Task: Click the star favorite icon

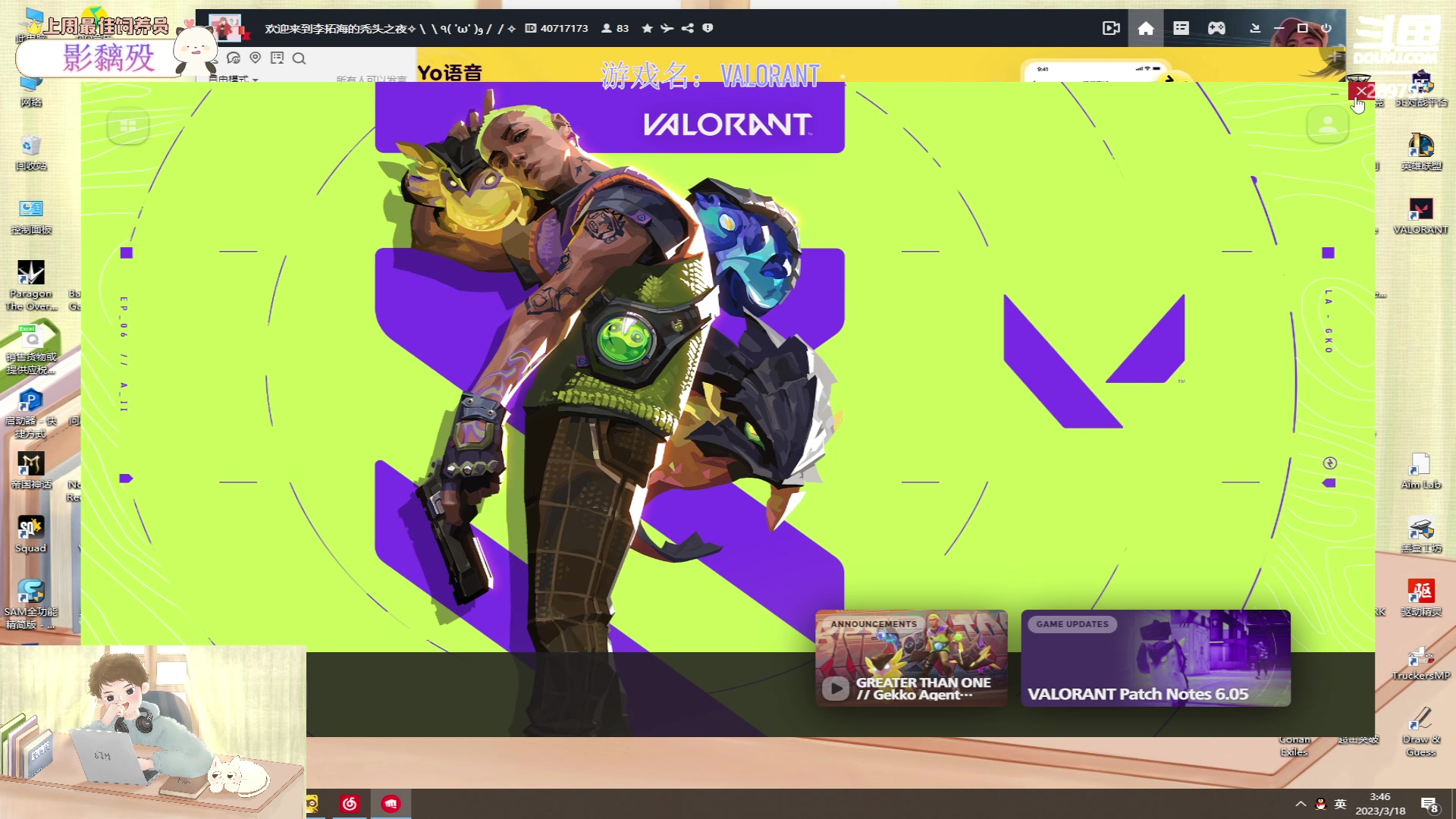Action: (647, 28)
